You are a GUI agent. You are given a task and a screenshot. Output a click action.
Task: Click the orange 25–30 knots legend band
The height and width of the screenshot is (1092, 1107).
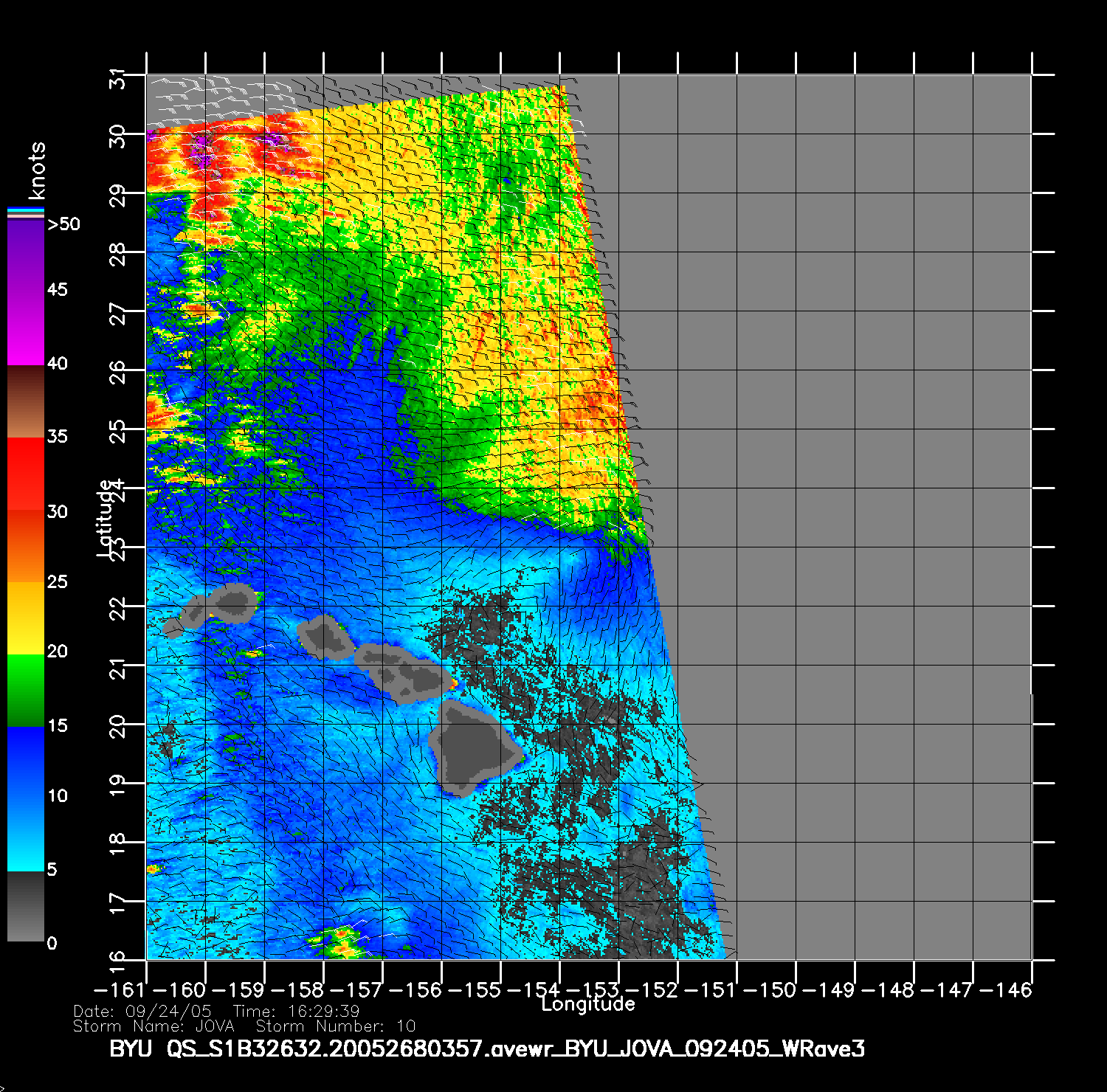[x=25, y=546]
